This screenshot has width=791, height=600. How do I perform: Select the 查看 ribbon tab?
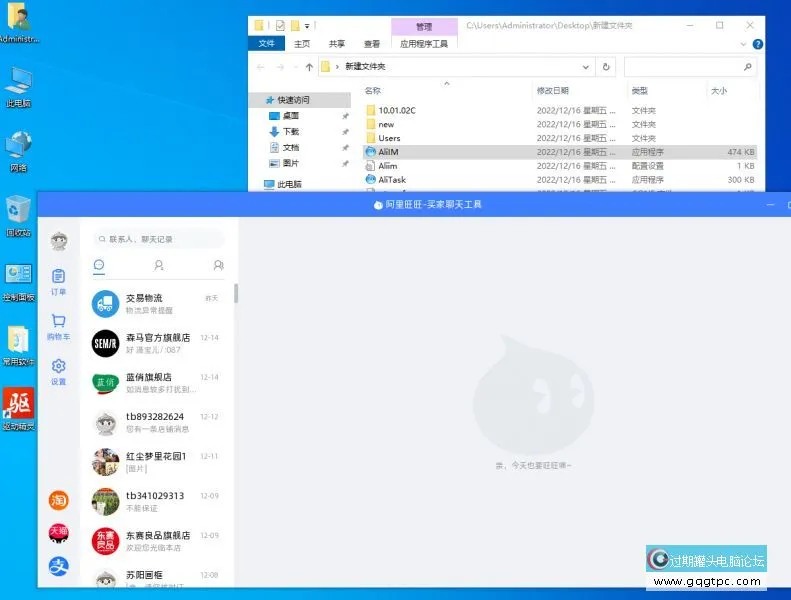coord(372,44)
